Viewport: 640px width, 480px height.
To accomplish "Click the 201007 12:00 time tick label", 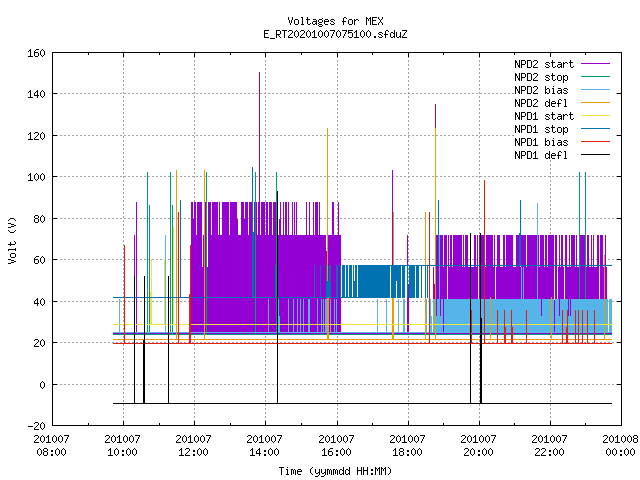I will pyautogui.click(x=193, y=446).
